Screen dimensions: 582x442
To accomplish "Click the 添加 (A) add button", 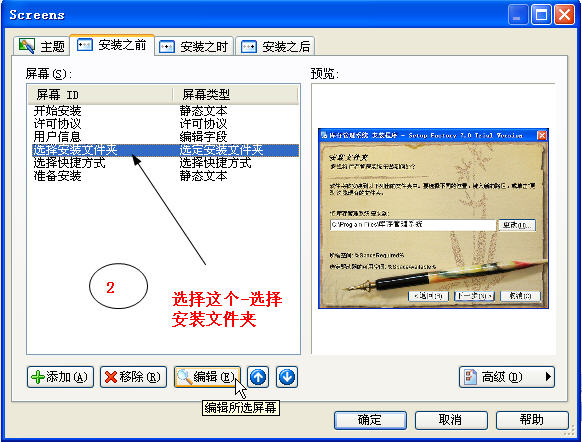I will pos(60,377).
